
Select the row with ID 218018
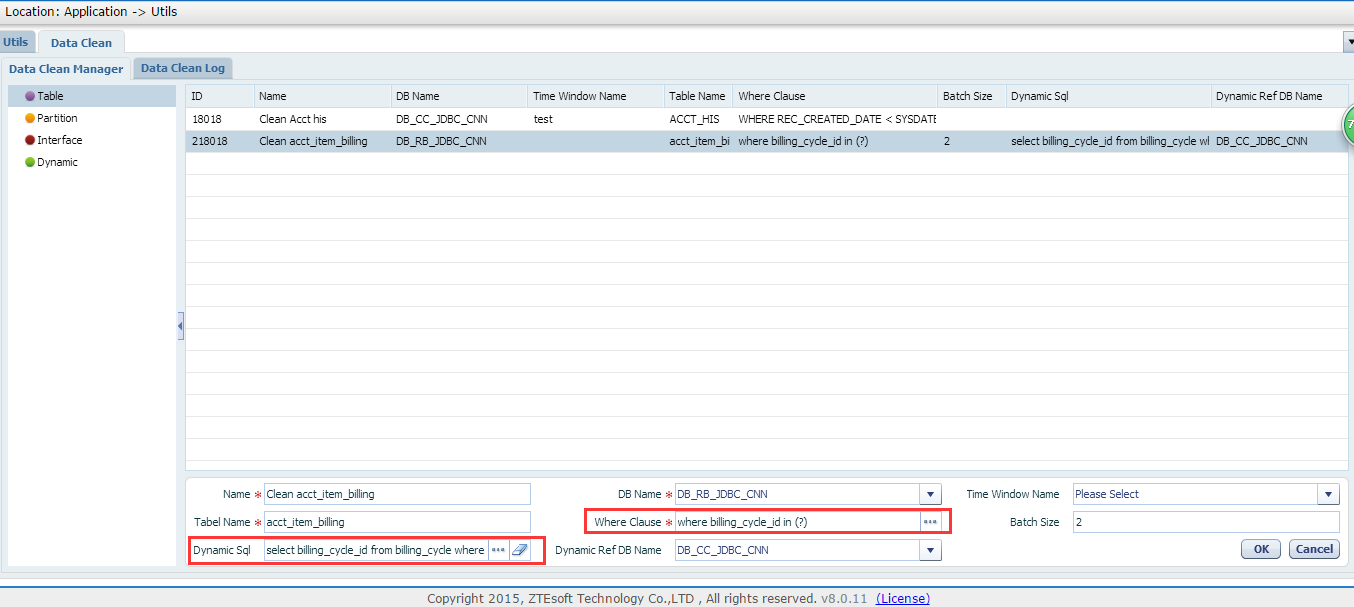[767, 141]
